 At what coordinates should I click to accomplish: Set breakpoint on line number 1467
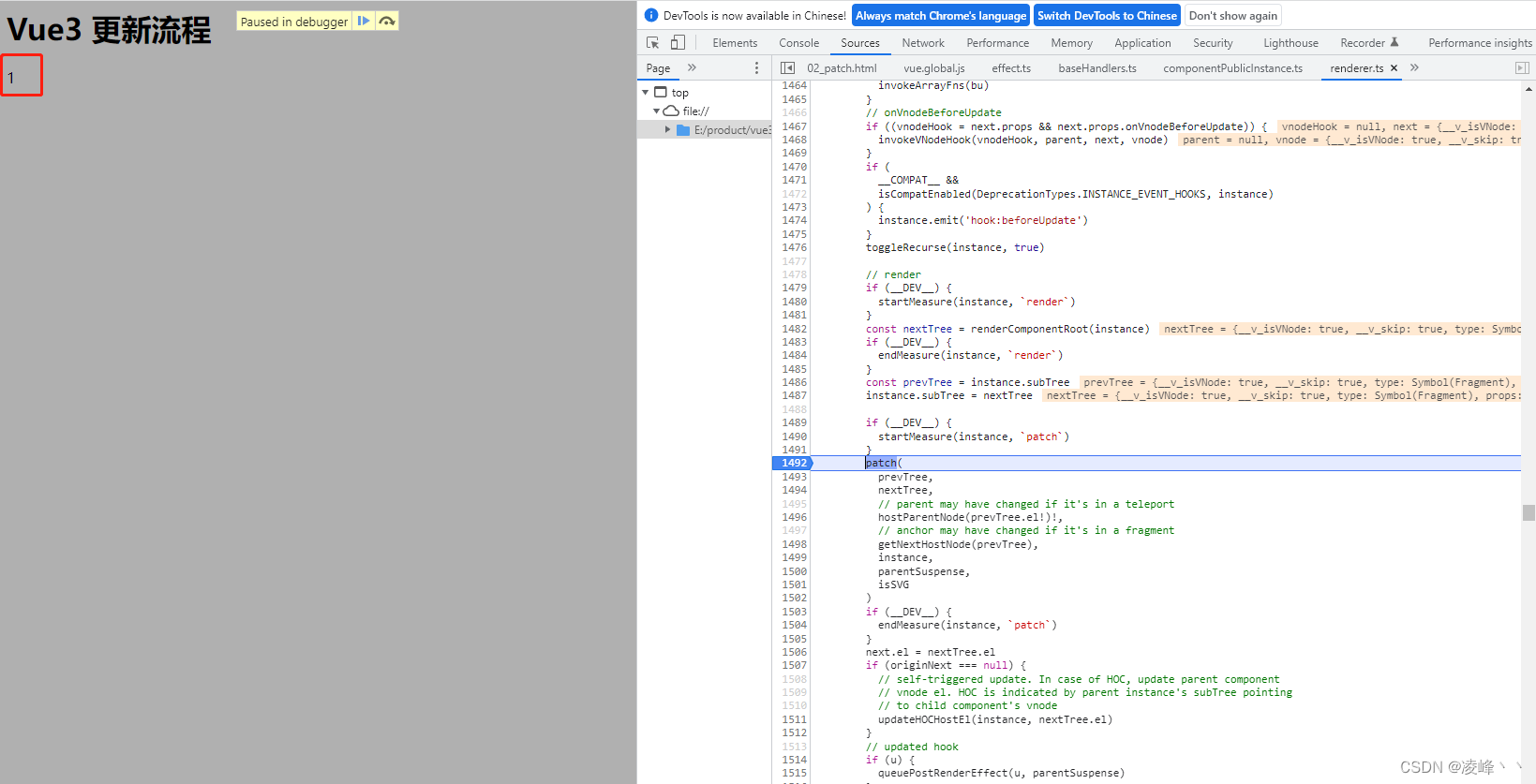(x=793, y=126)
